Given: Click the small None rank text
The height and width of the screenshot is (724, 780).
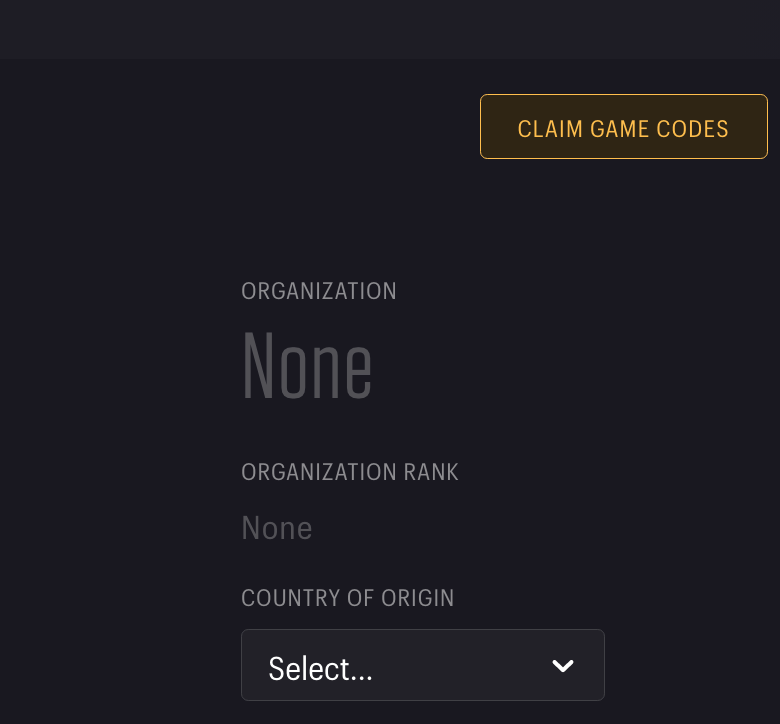Looking at the screenshot, I should pos(277,528).
